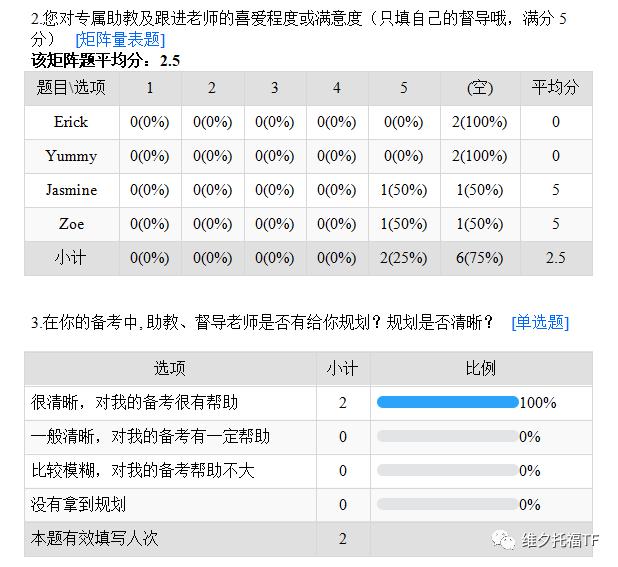The height and width of the screenshot is (567, 618).
Task: Click the blue 100% progress bar
Action: (x=447, y=403)
